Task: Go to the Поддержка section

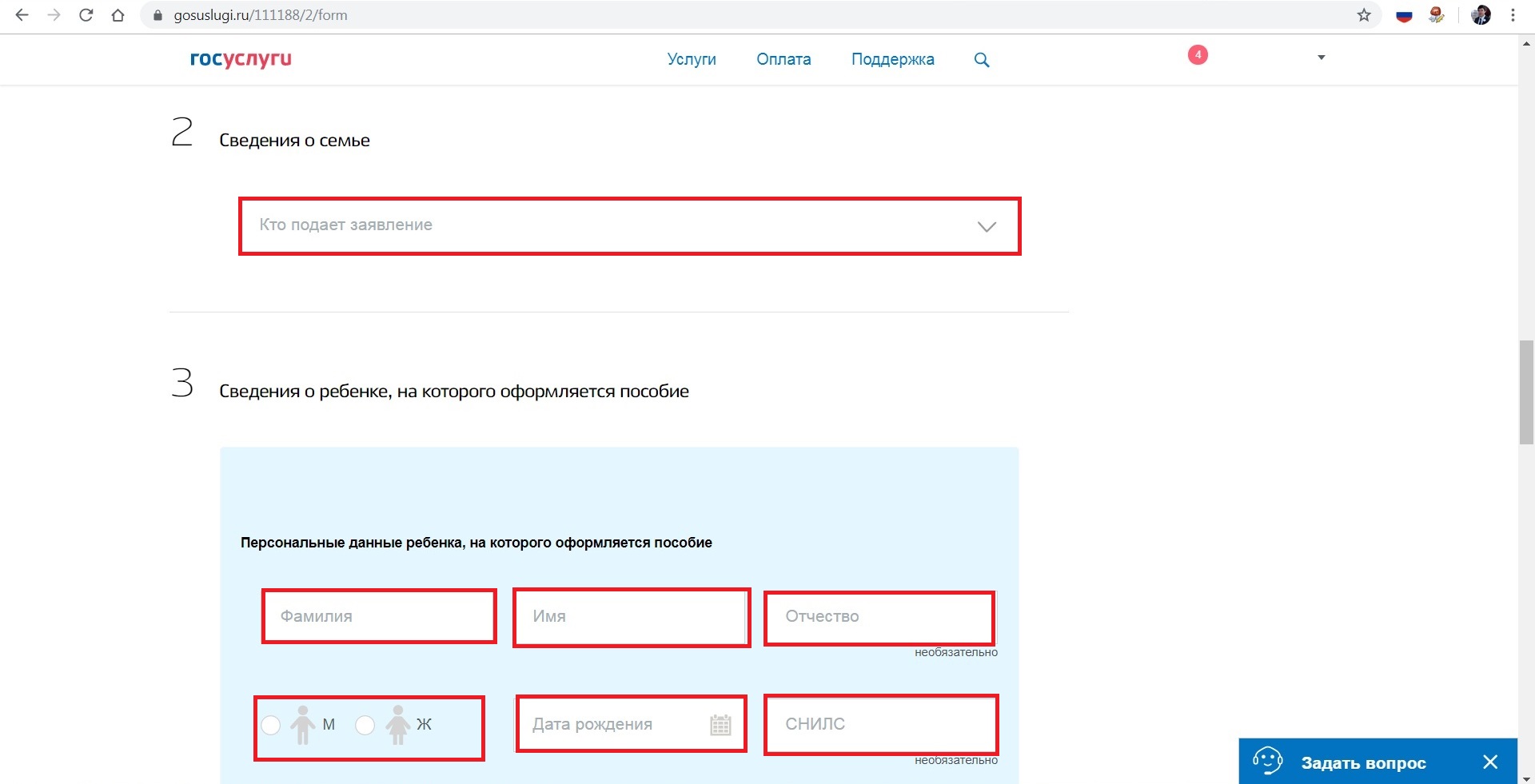Action: pyautogui.click(x=892, y=59)
